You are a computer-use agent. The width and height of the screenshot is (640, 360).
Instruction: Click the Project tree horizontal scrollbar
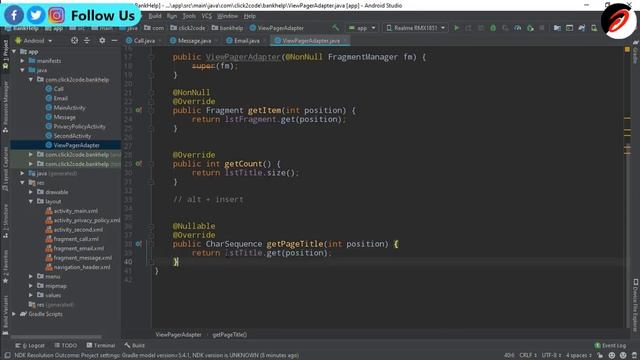tap(56, 337)
